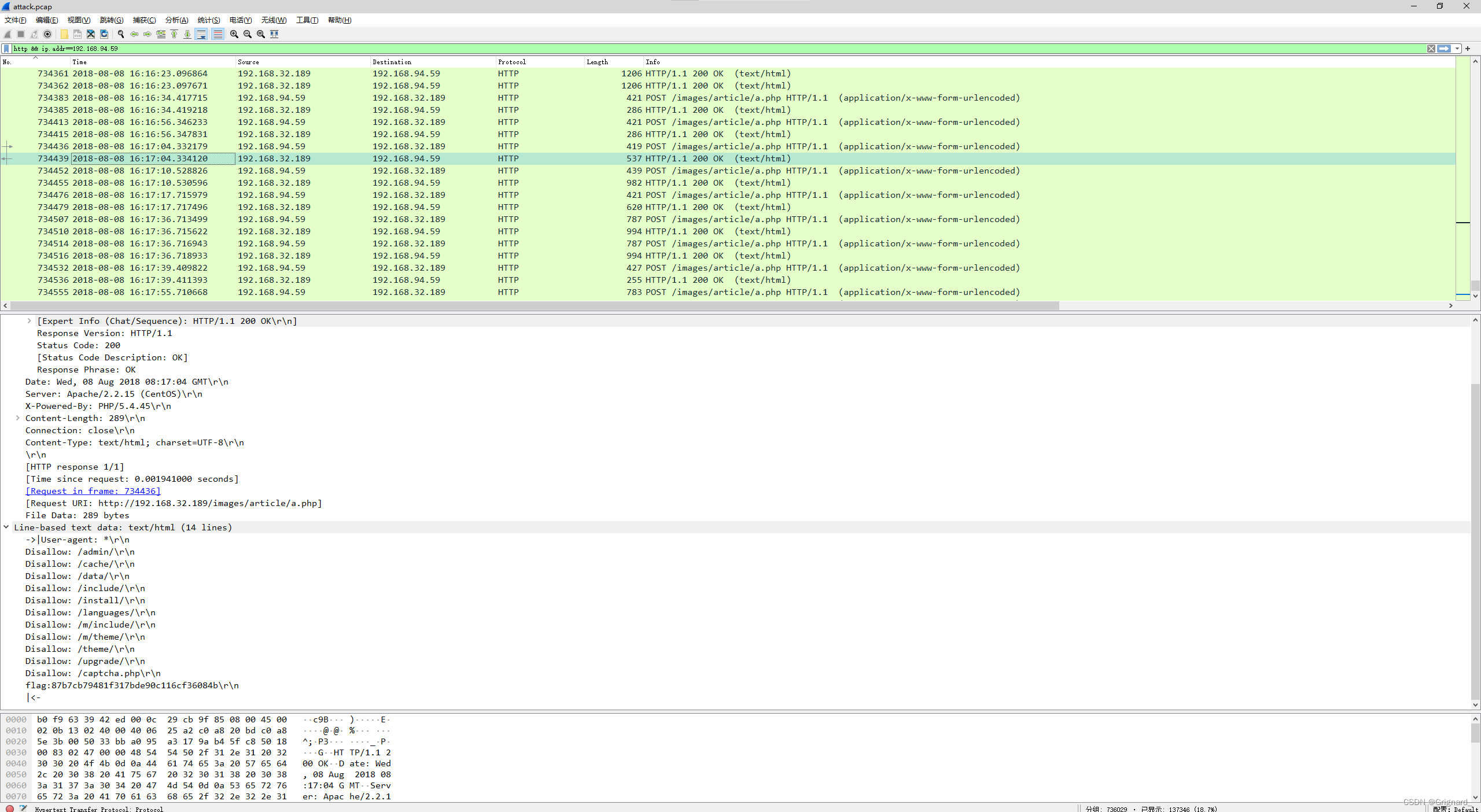
Task: Select packet number 734436 row
Action: pyautogui.click(x=728, y=146)
